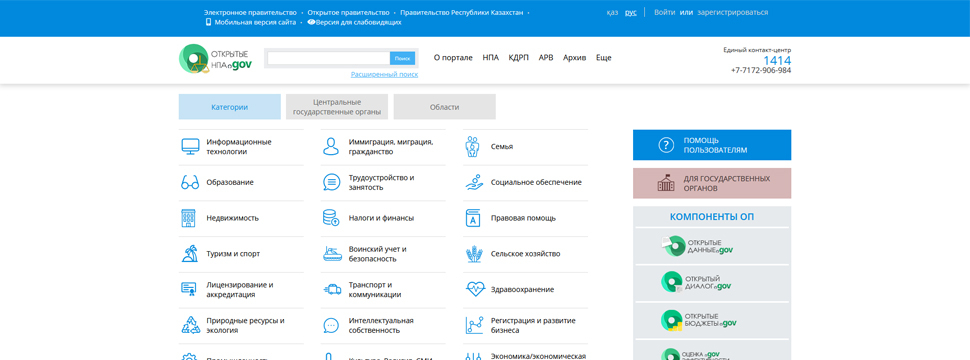Open the Открытое правительство link
The height and width of the screenshot is (360, 970).
348,12
